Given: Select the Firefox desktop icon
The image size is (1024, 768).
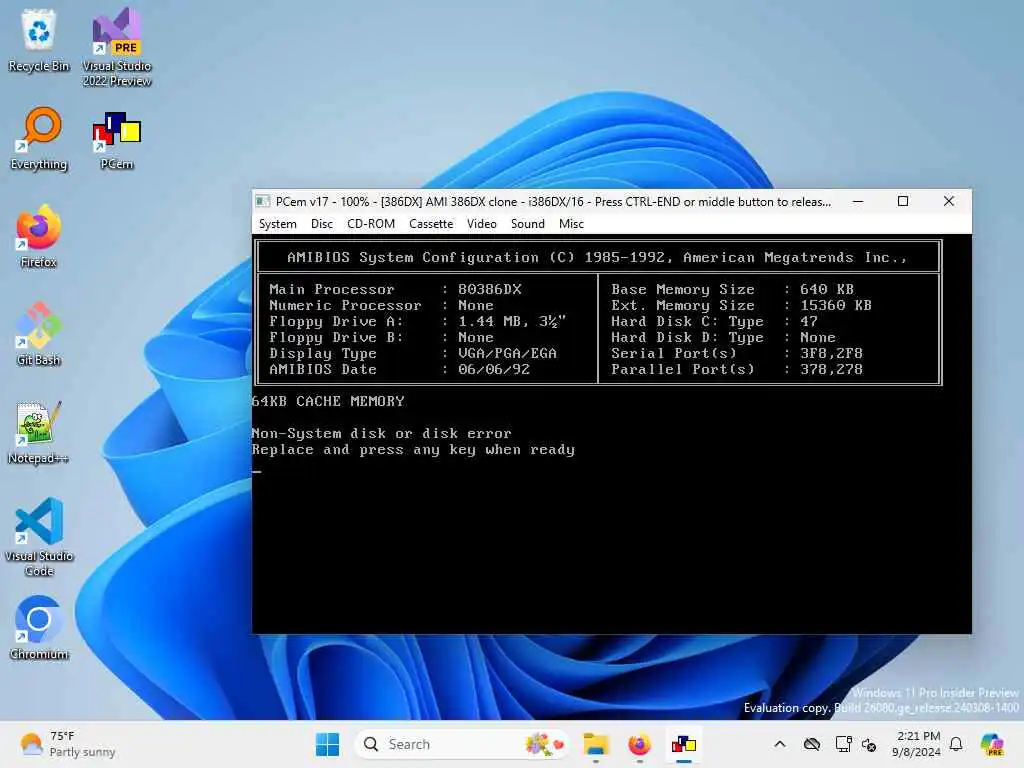Looking at the screenshot, I should 39,236.
